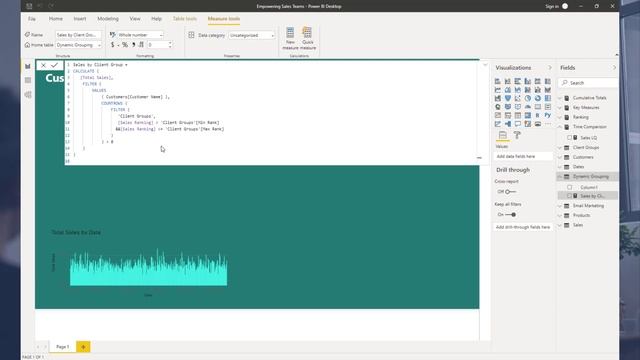Select the Sales table in Fields
The width and height of the screenshot is (640, 360).
(x=578, y=225)
